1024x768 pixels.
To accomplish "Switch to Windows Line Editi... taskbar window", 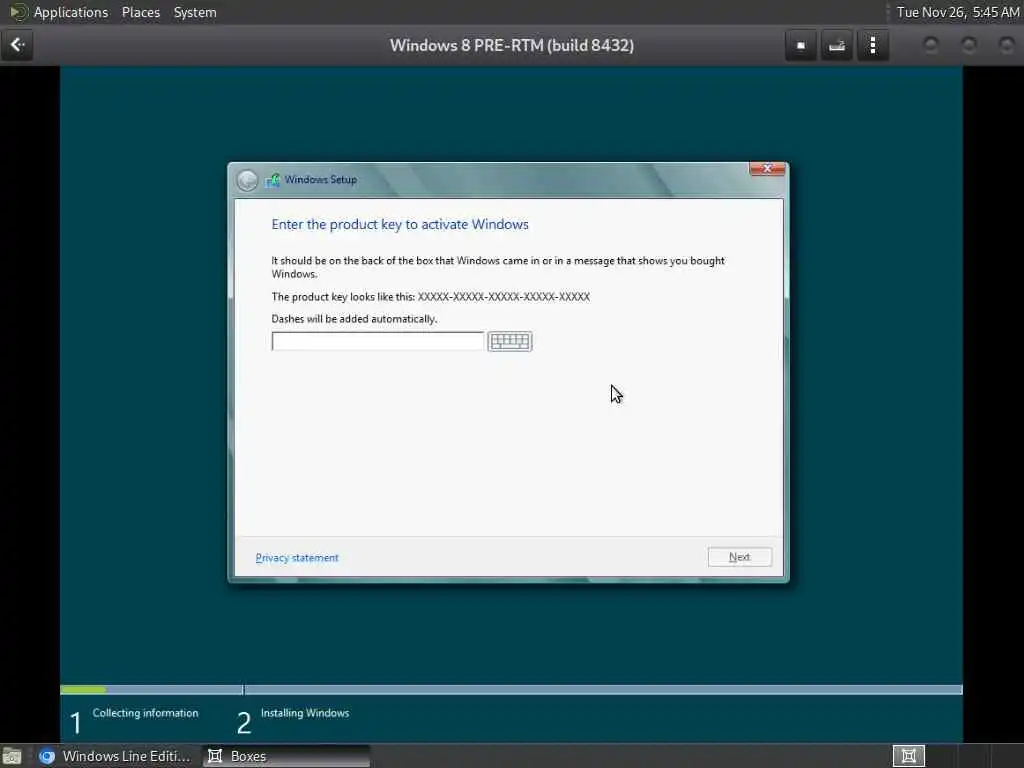I will click(x=116, y=756).
